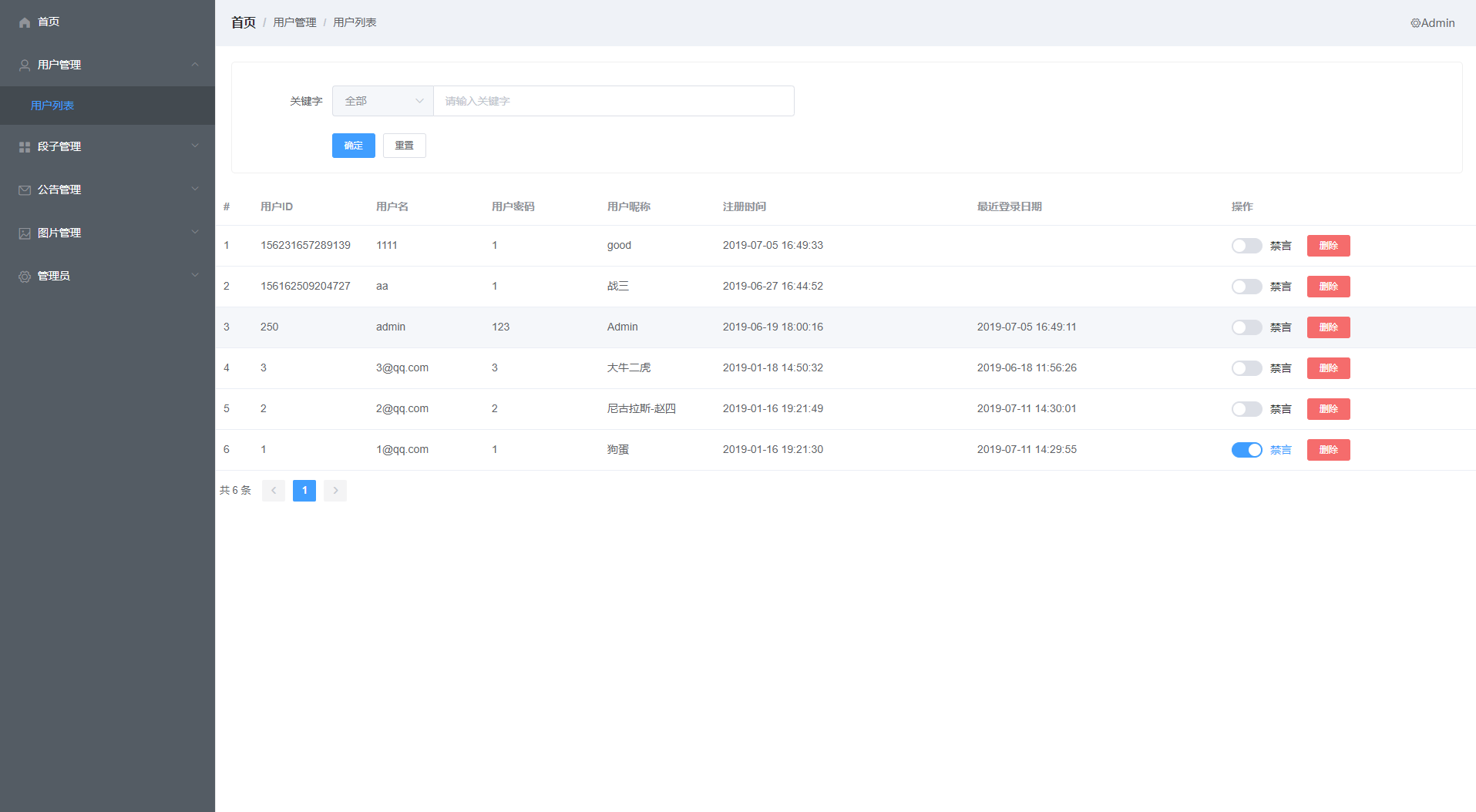The height and width of the screenshot is (812, 1476).
Task: Delete user 1@qq.com
Action: pos(1329,450)
